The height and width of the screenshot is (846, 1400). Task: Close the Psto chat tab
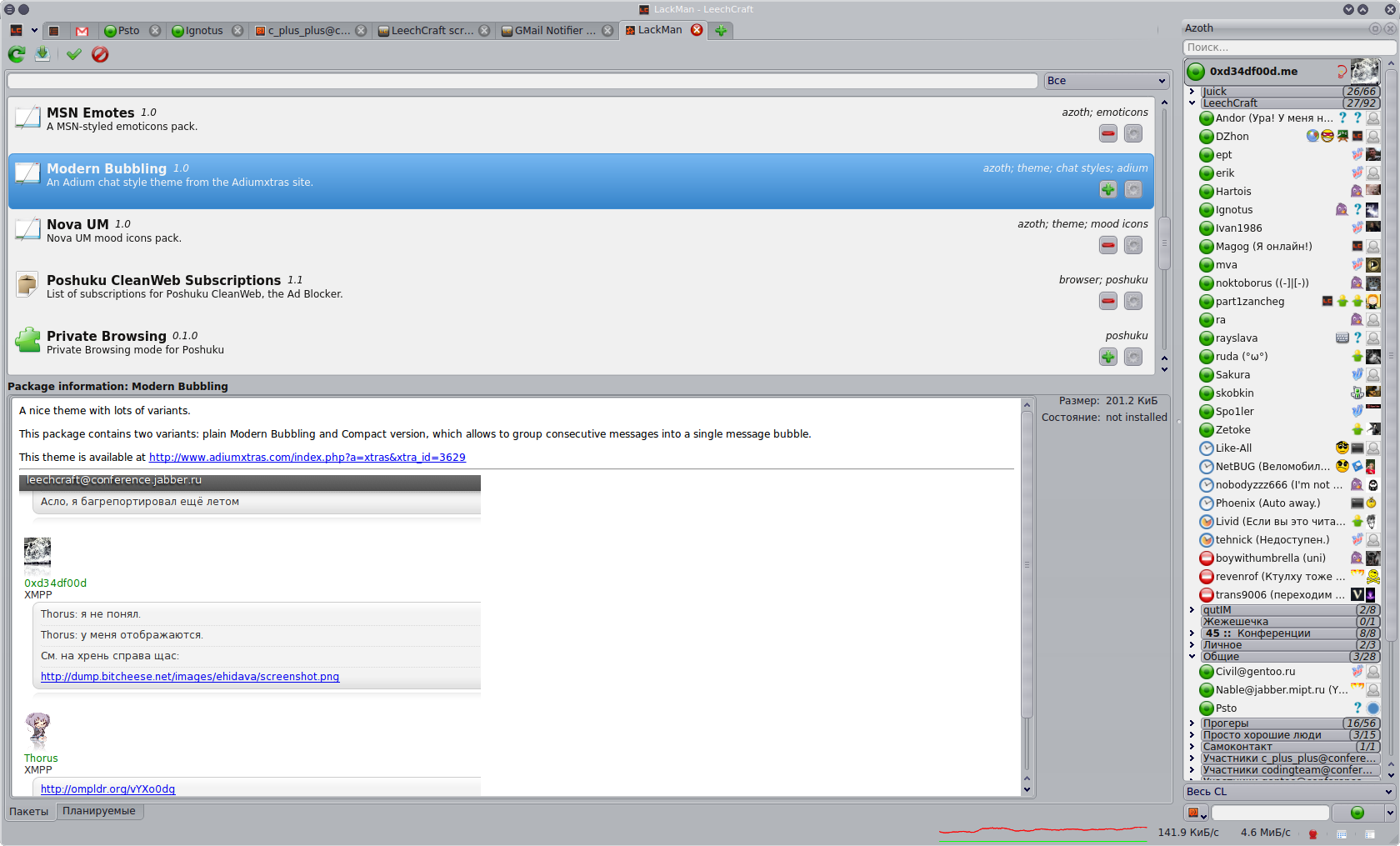pos(155,30)
